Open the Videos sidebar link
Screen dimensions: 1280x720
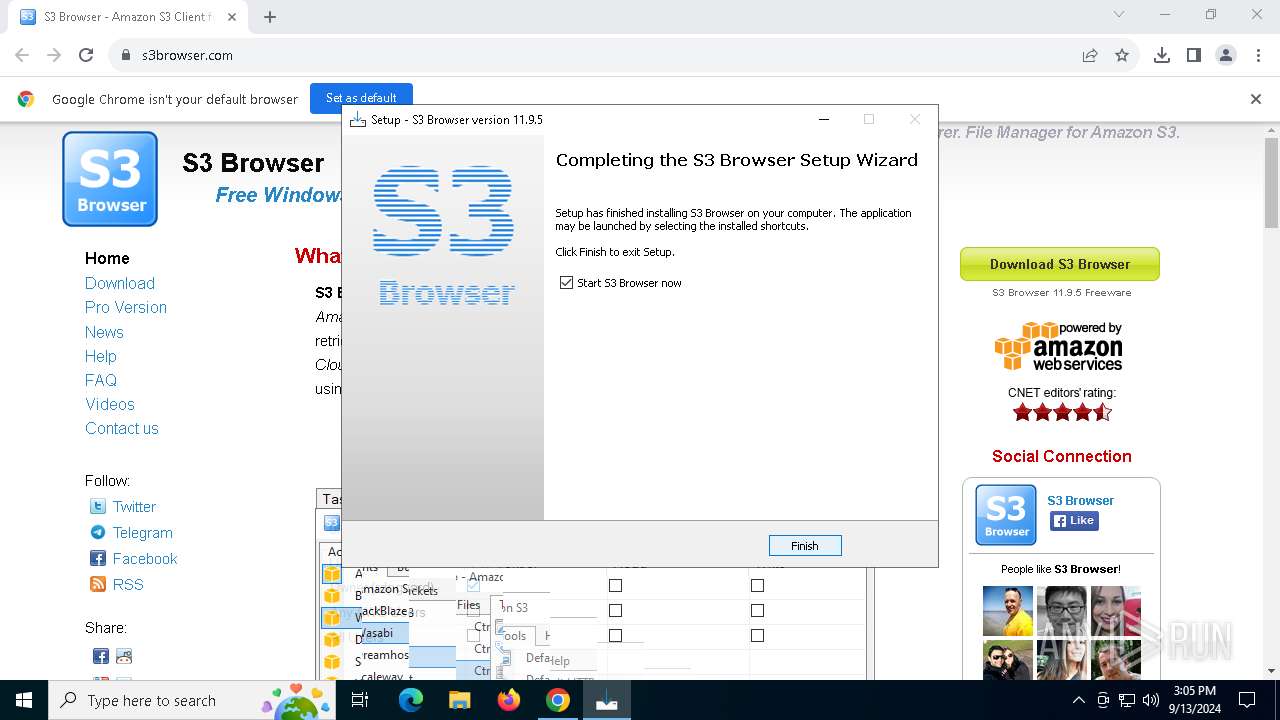click(110, 404)
